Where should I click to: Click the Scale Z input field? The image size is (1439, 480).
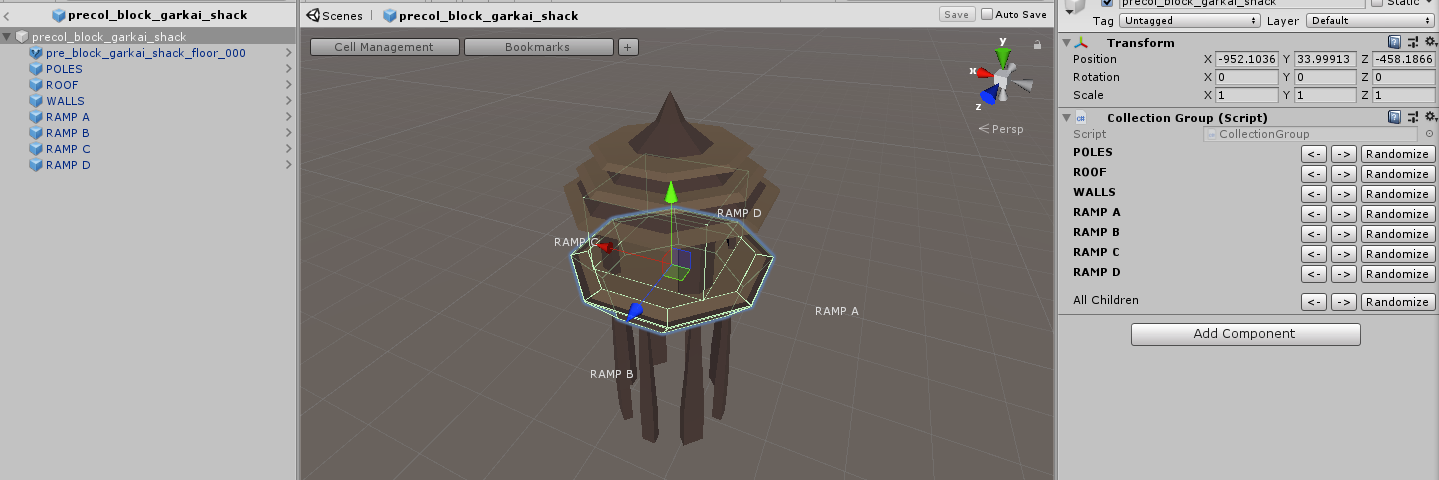click(x=1405, y=95)
